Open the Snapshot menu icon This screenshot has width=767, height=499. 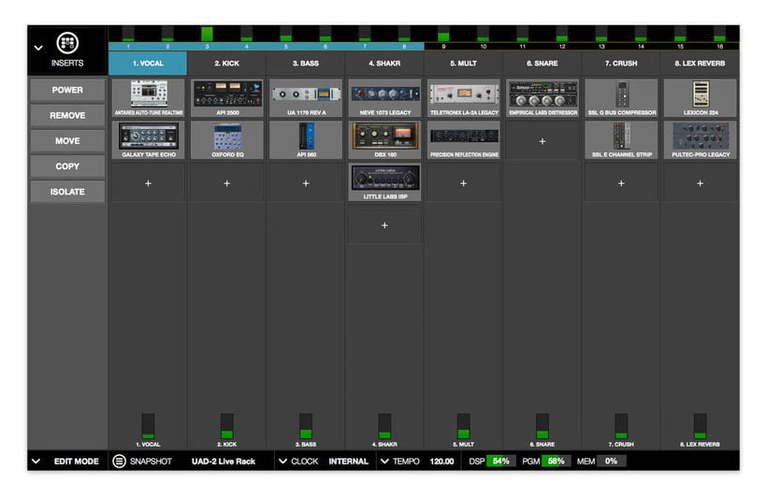[x=119, y=461]
